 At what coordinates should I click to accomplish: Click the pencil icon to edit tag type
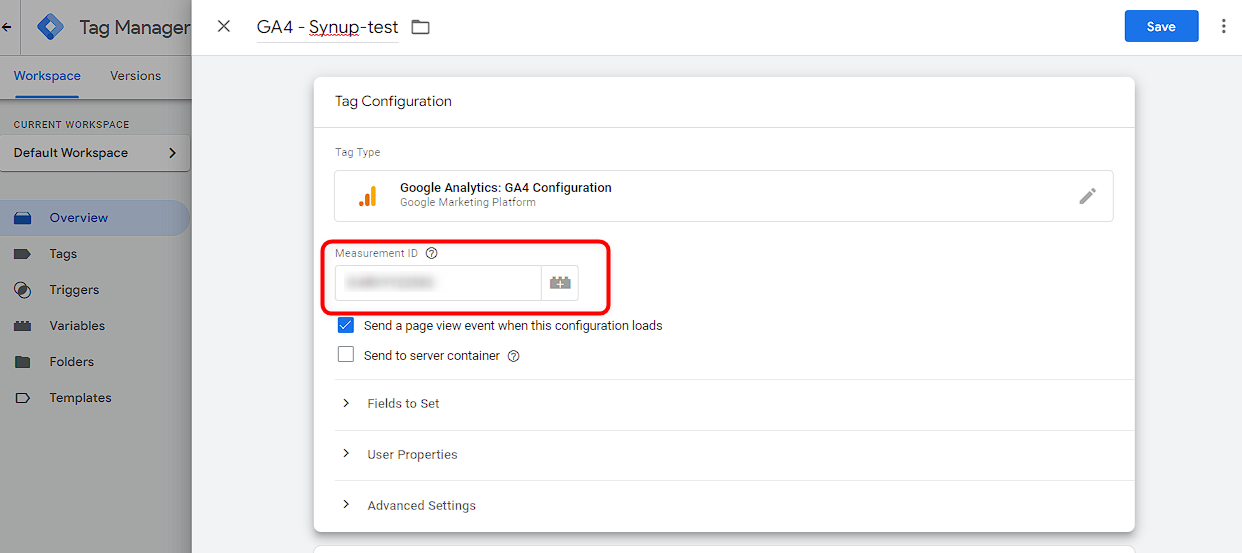[1087, 196]
